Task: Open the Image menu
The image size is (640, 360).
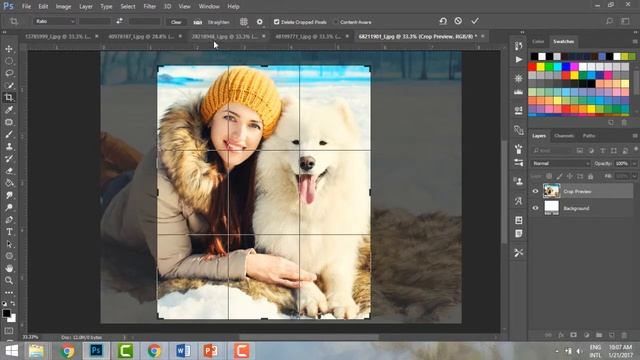Action: click(x=63, y=7)
